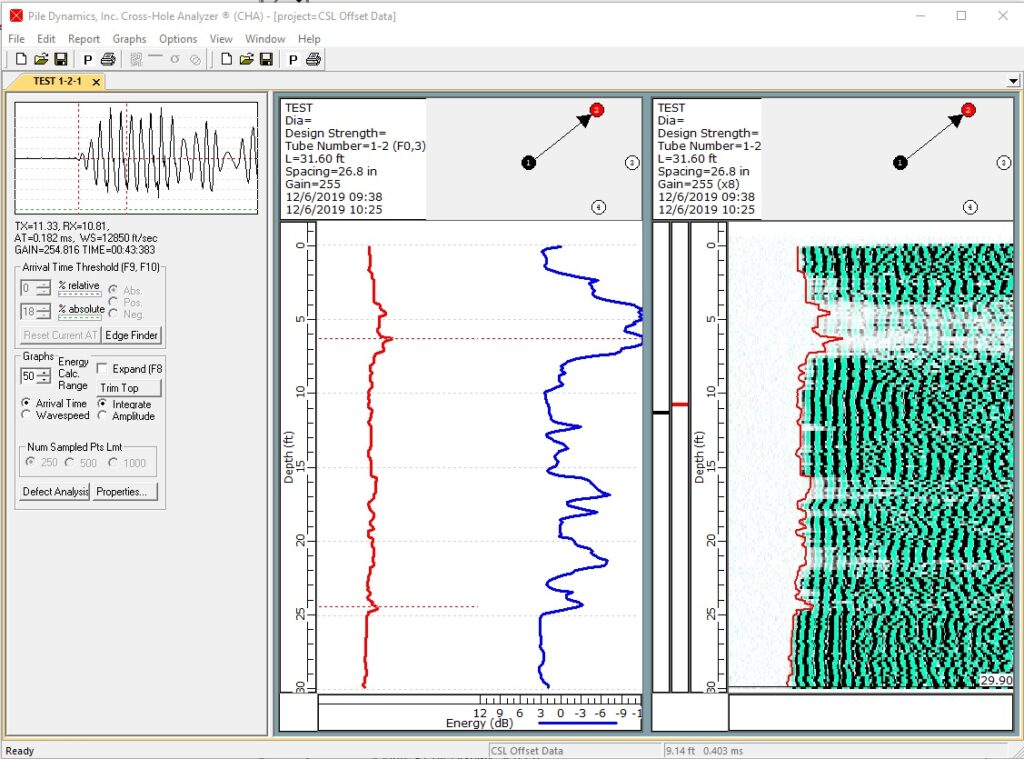Close the TEST 1-2-1 tab with its X
The image size is (1024, 759).
(96, 82)
